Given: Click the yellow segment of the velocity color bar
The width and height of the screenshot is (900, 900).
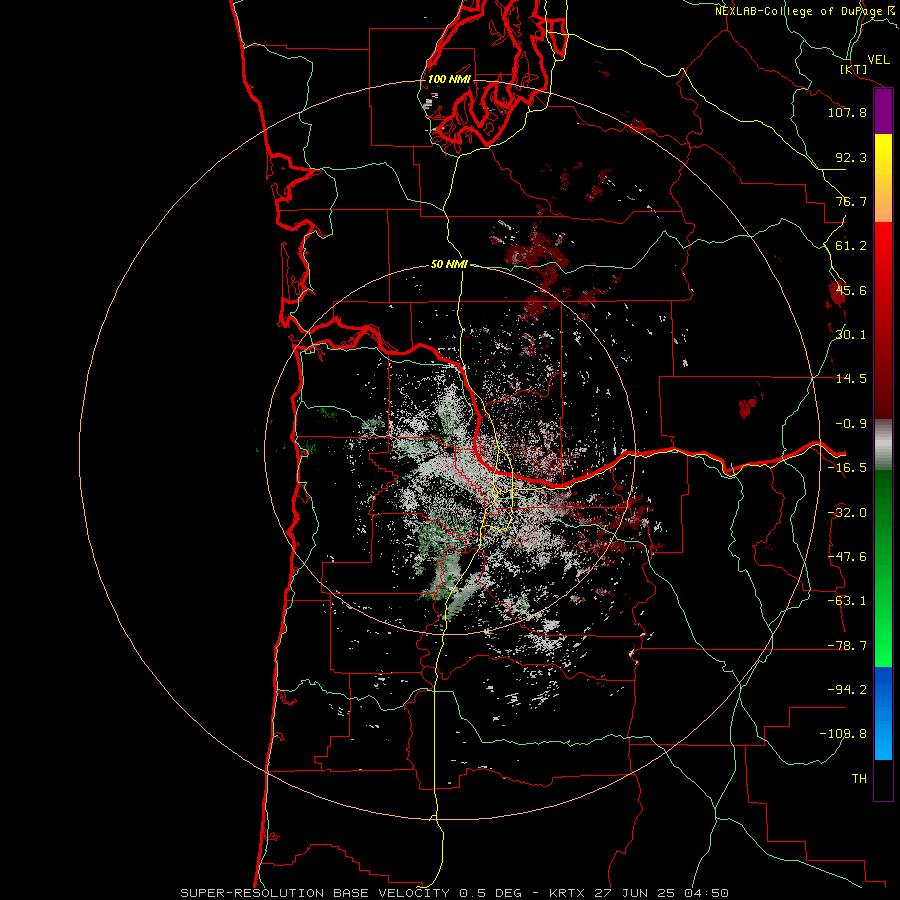Looking at the screenshot, I should coord(883,155).
